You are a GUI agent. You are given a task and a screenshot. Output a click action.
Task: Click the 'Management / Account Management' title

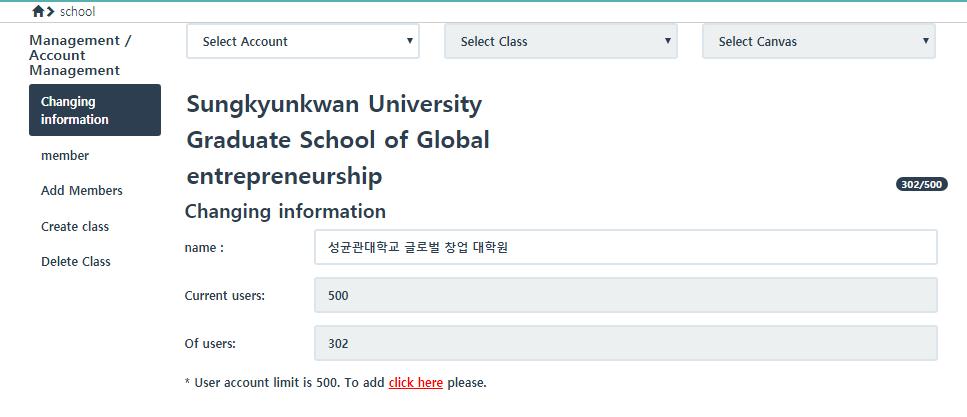[x=81, y=56]
